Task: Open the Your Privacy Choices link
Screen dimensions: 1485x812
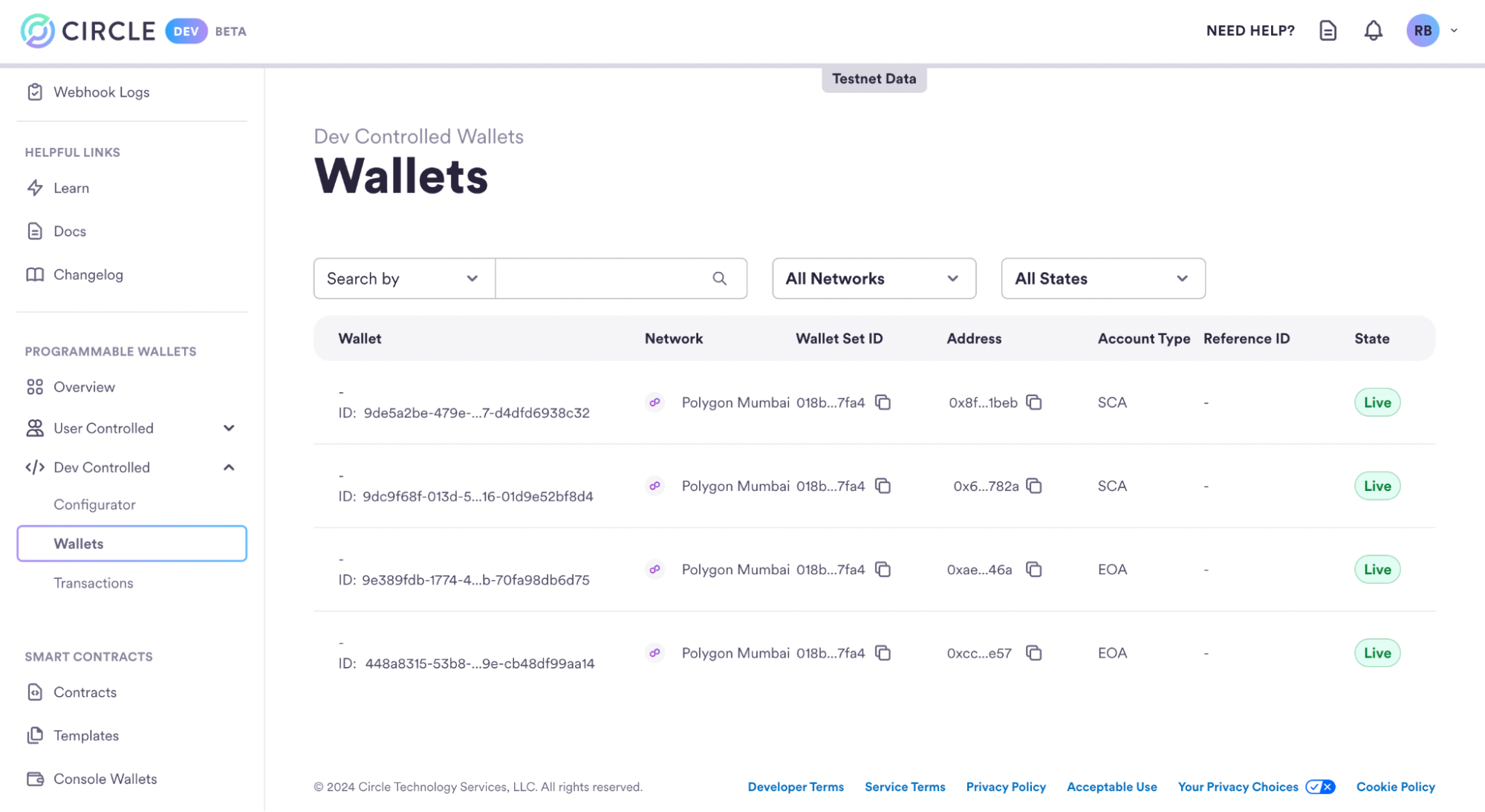Action: [x=1238, y=787]
